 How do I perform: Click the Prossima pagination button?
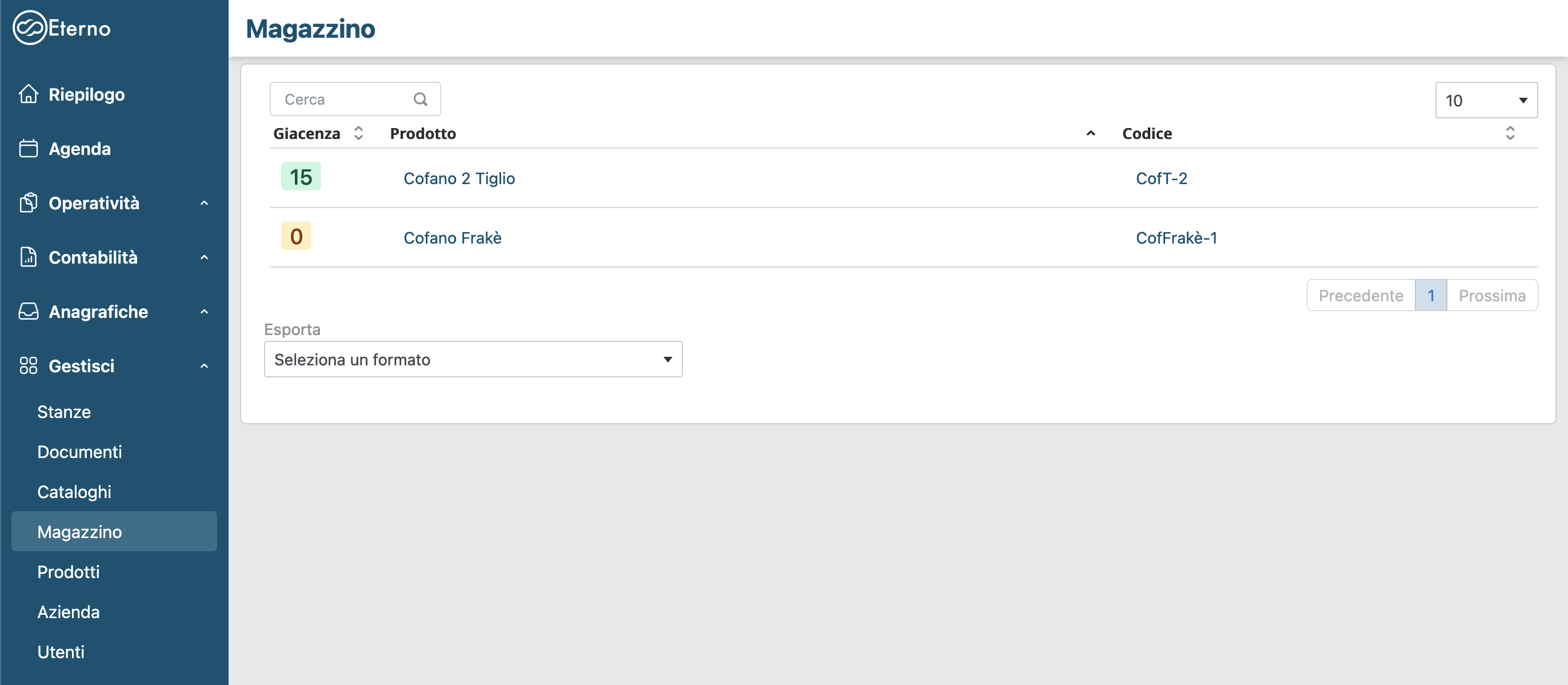point(1492,296)
